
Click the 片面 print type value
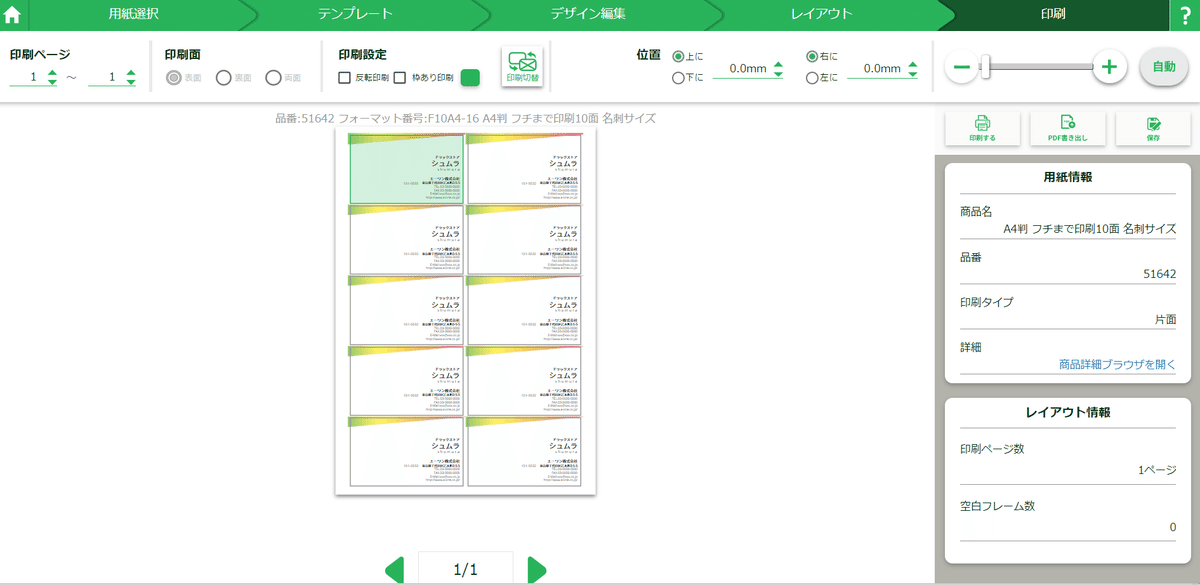tap(1164, 319)
